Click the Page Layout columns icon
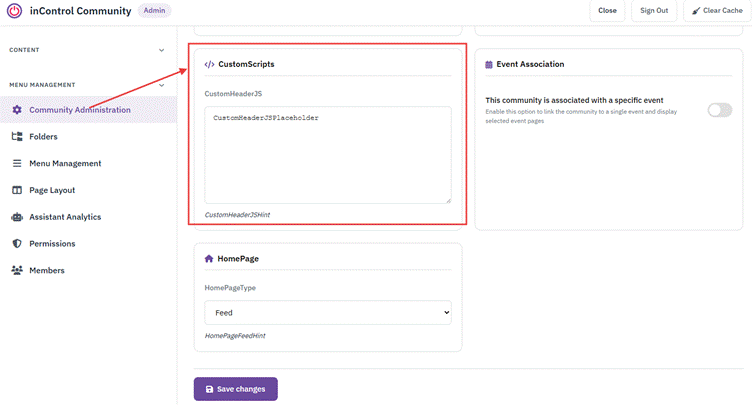753x405 pixels. click(17, 190)
